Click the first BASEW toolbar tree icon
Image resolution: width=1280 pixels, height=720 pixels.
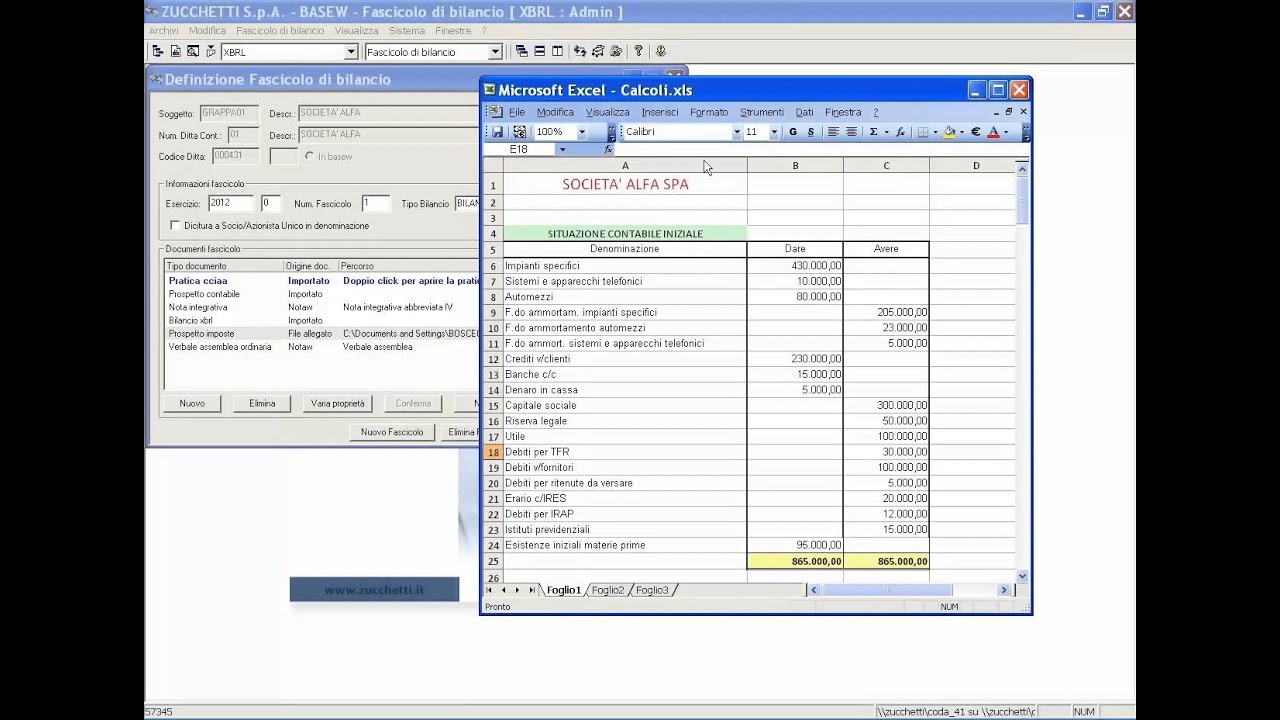coord(159,51)
